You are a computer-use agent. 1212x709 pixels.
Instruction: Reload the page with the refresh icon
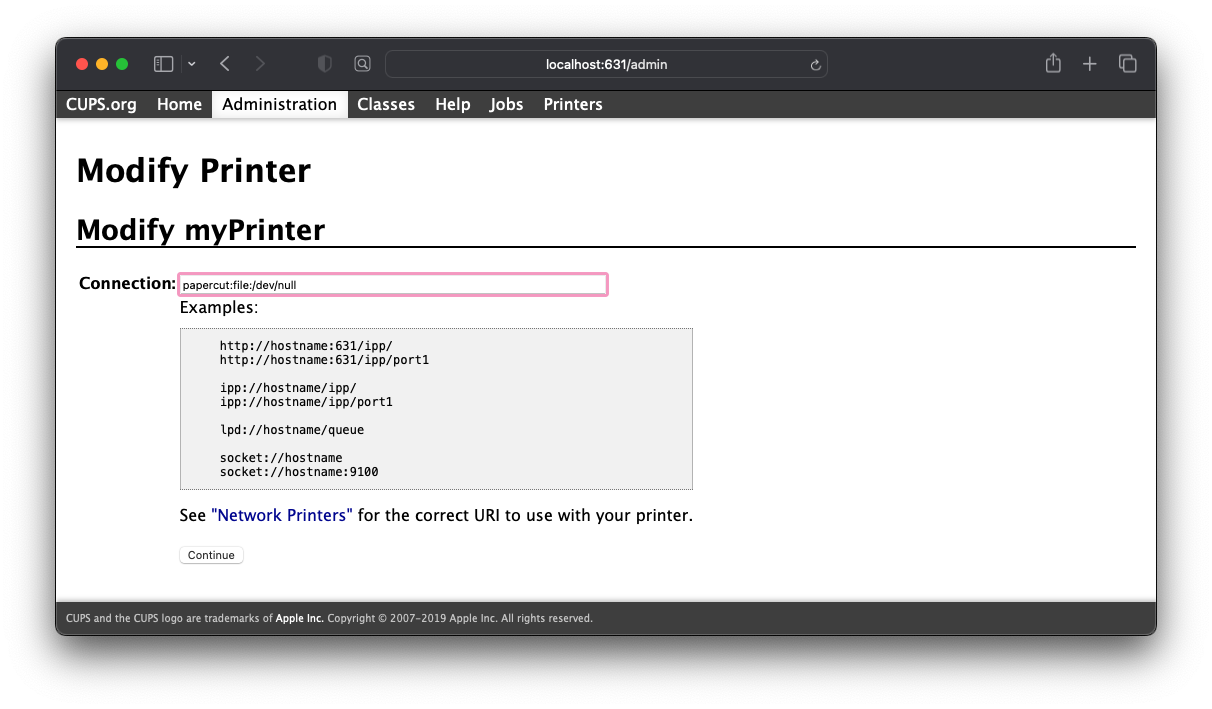pyautogui.click(x=815, y=65)
